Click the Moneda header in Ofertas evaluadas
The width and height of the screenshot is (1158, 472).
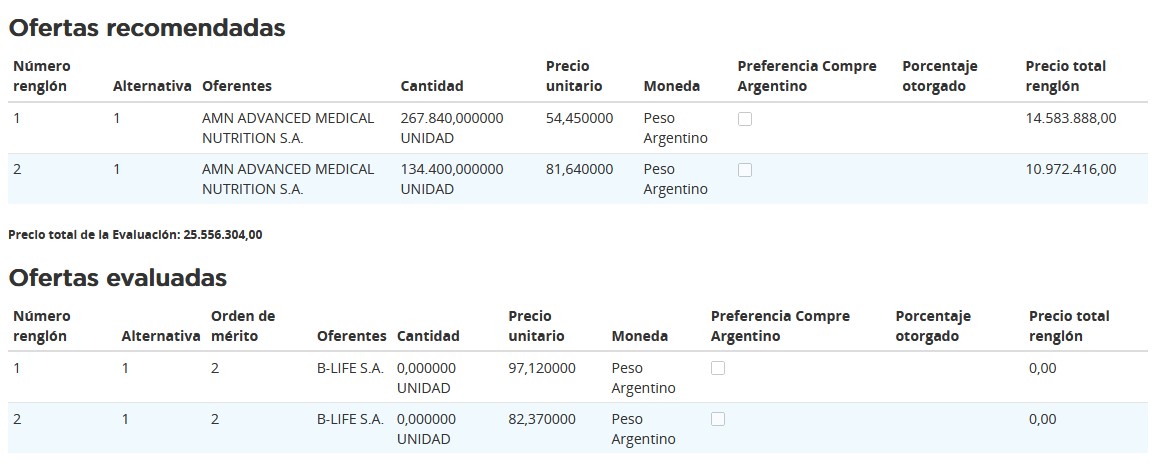coord(639,336)
